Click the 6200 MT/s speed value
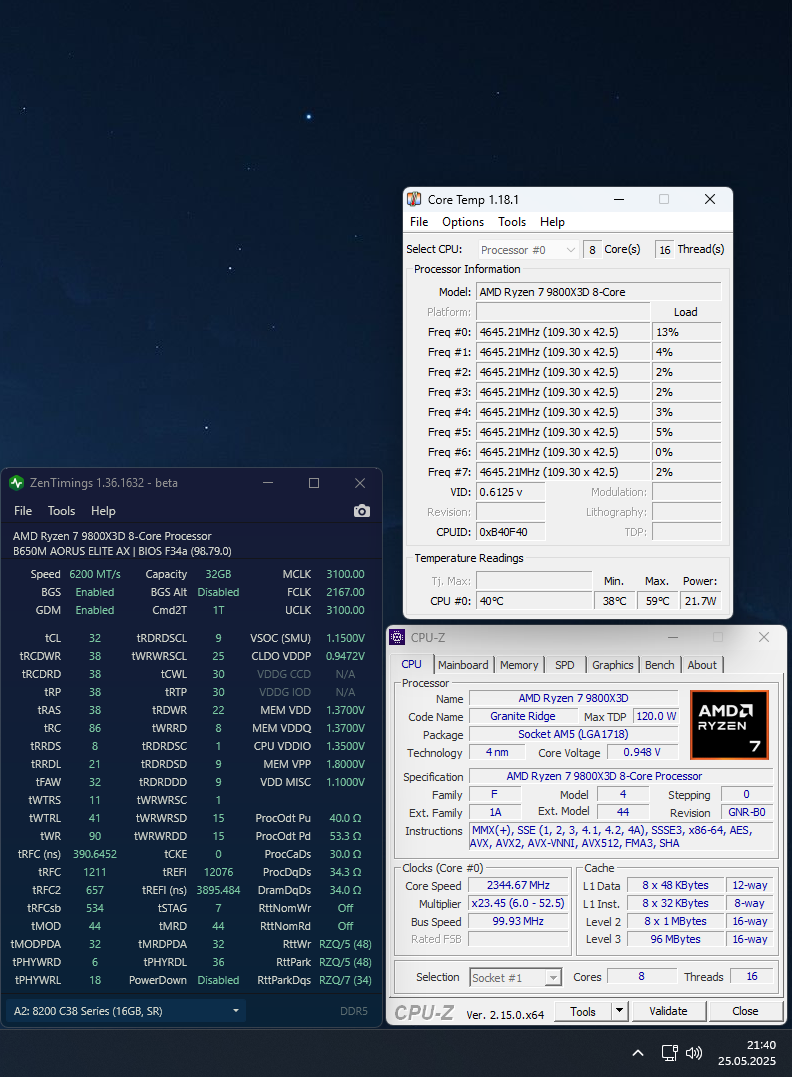The width and height of the screenshot is (792, 1077). pos(95,574)
